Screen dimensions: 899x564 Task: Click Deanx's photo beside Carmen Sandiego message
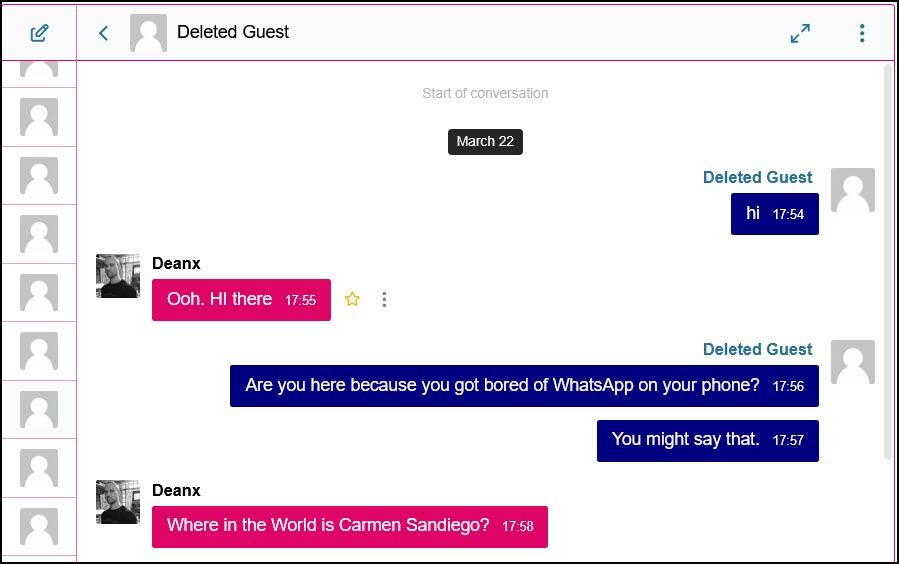point(117,502)
